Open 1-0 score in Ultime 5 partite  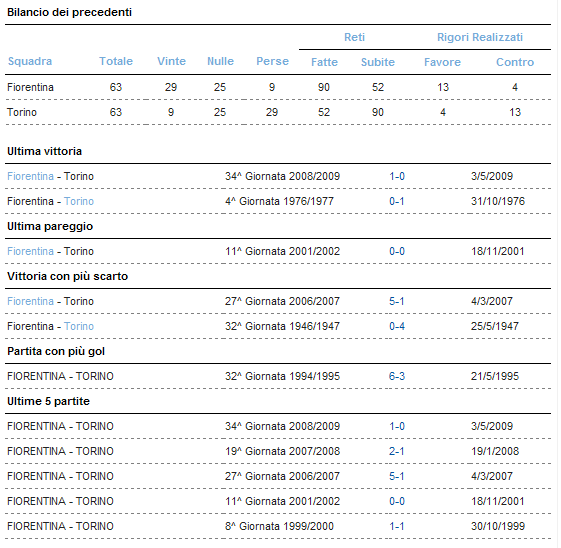tap(397, 426)
